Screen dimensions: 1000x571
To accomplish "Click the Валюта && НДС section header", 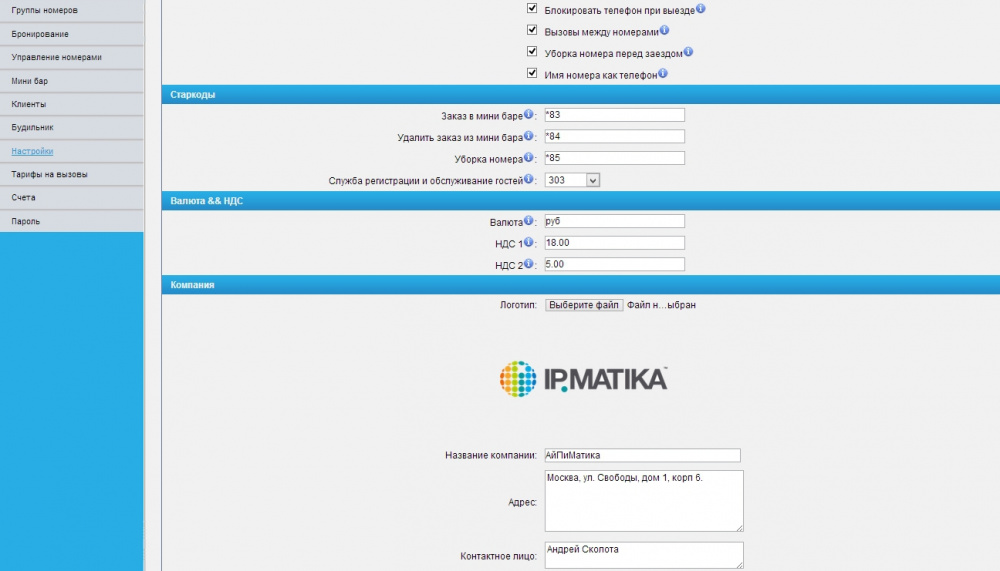I will 580,201.
